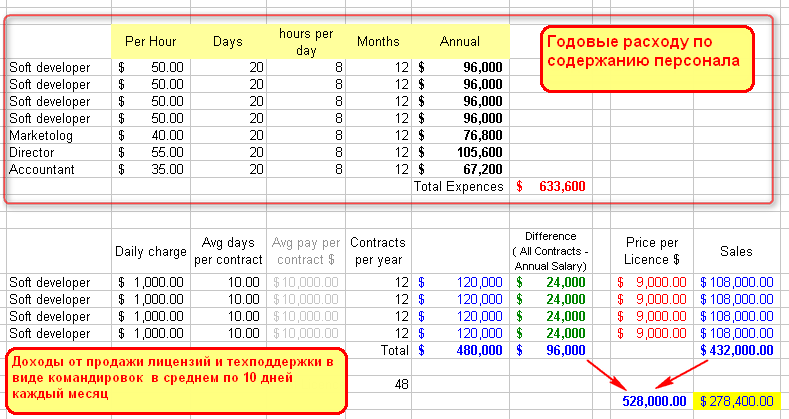Click the greyed "Avg pay per contract $" header
Screen dimensions: 789x419
[306, 252]
